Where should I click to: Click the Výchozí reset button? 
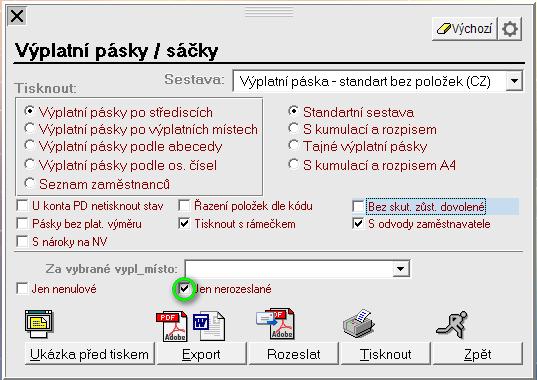click(464, 29)
